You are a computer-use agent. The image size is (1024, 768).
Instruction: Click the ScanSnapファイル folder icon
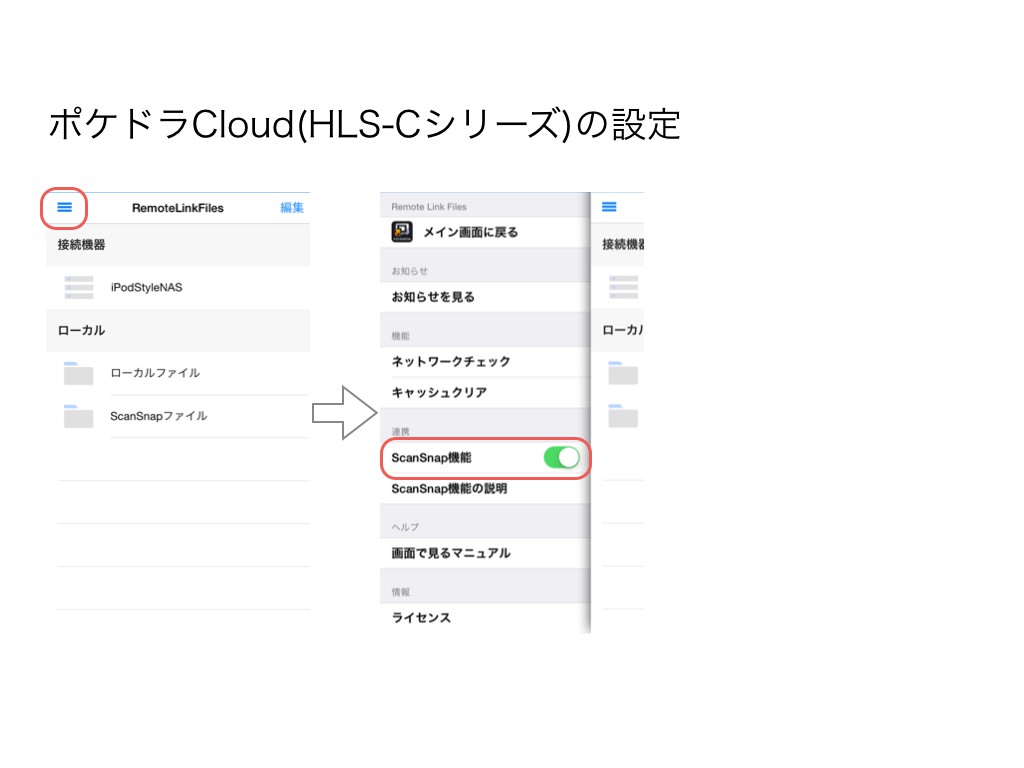pyautogui.click(x=78, y=416)
